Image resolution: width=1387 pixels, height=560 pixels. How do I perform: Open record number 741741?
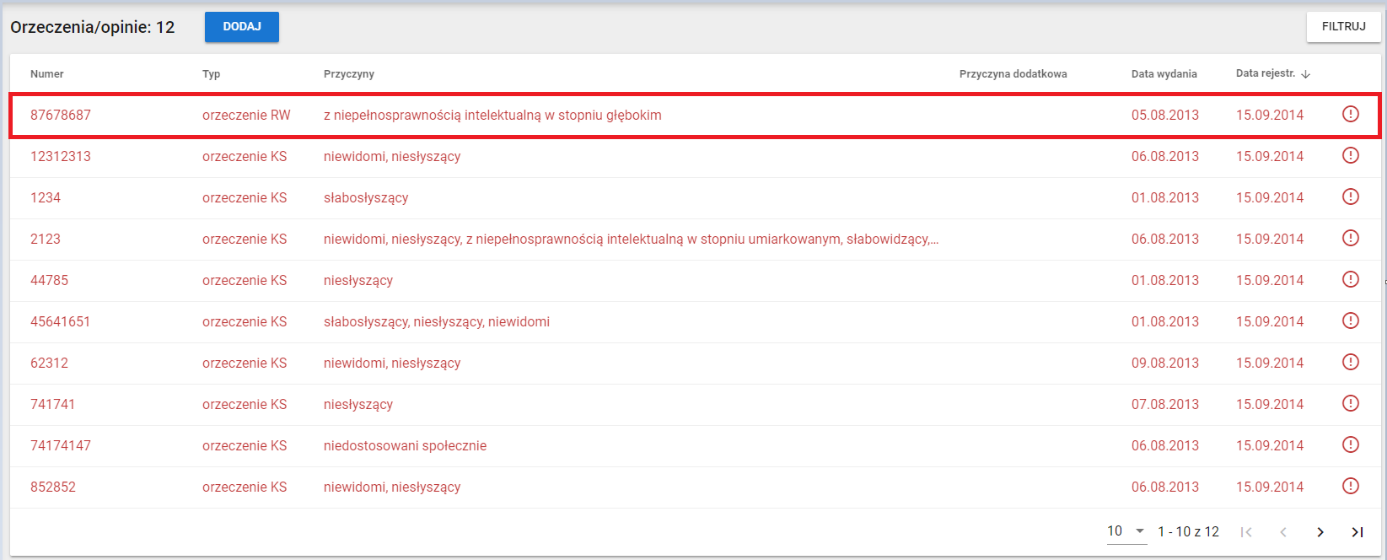(53, 404)
